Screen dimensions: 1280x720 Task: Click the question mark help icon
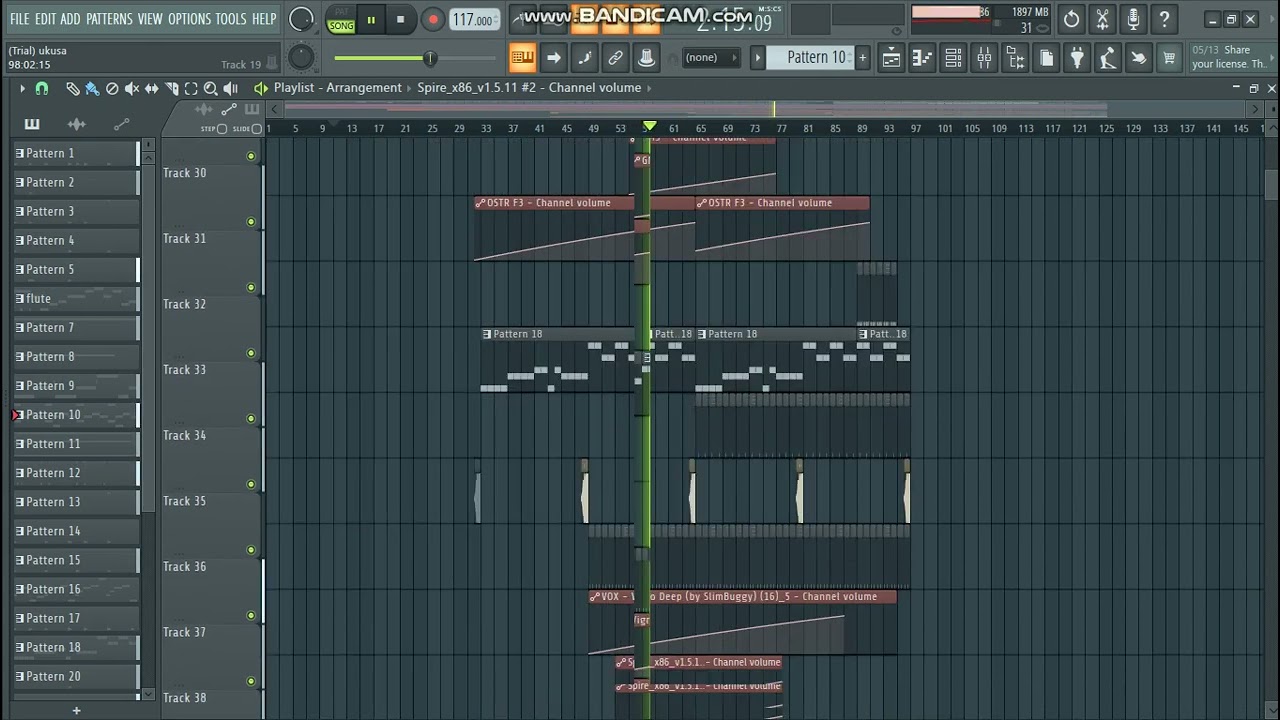1164,19
